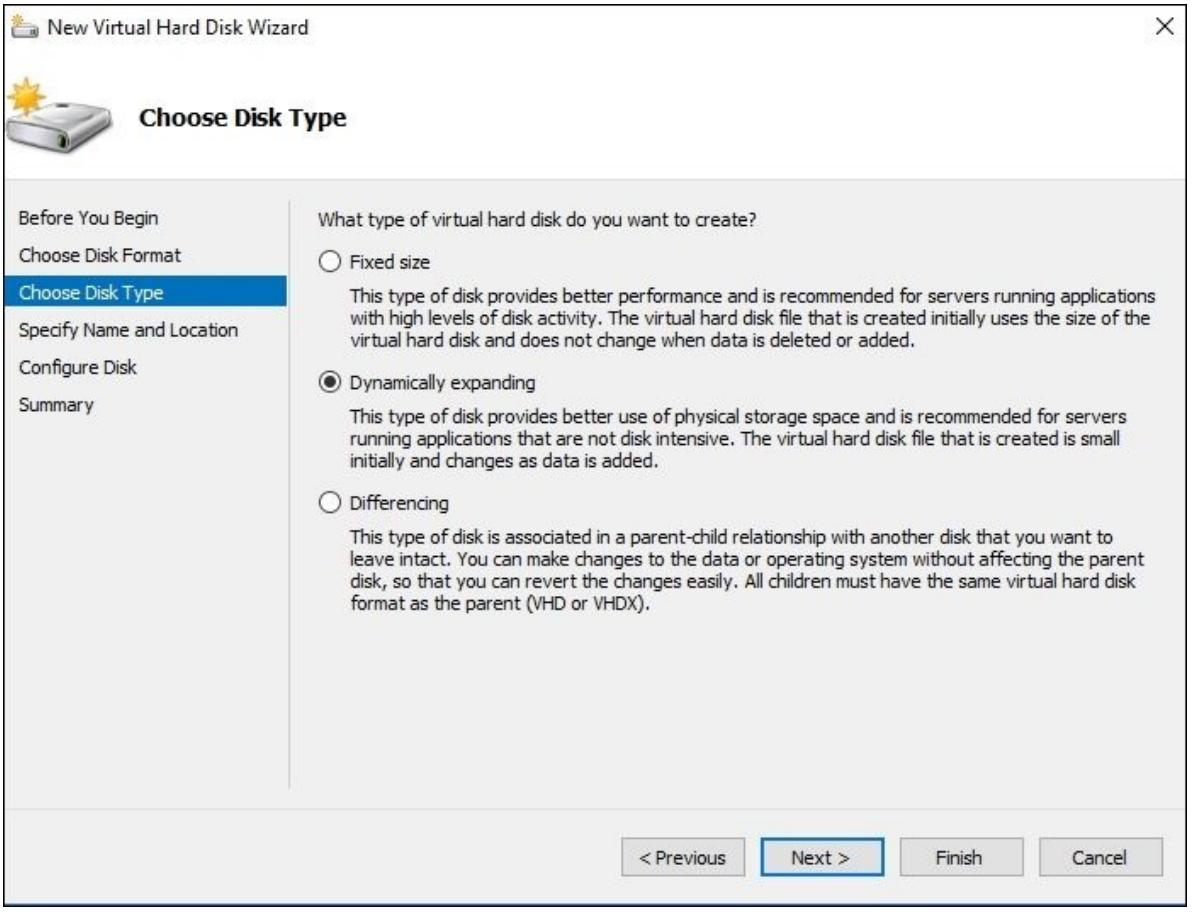Open the Configure Disk step
1192x912 pixels.
click(x=78, y=367)
